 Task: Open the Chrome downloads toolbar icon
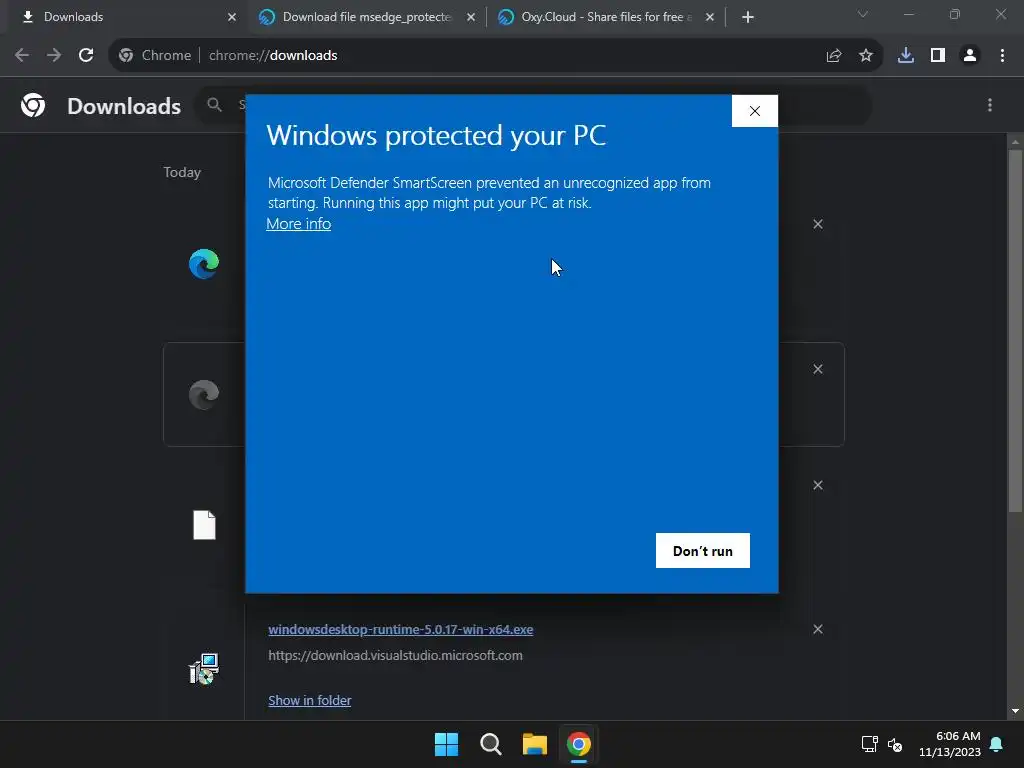pos(906,56)
